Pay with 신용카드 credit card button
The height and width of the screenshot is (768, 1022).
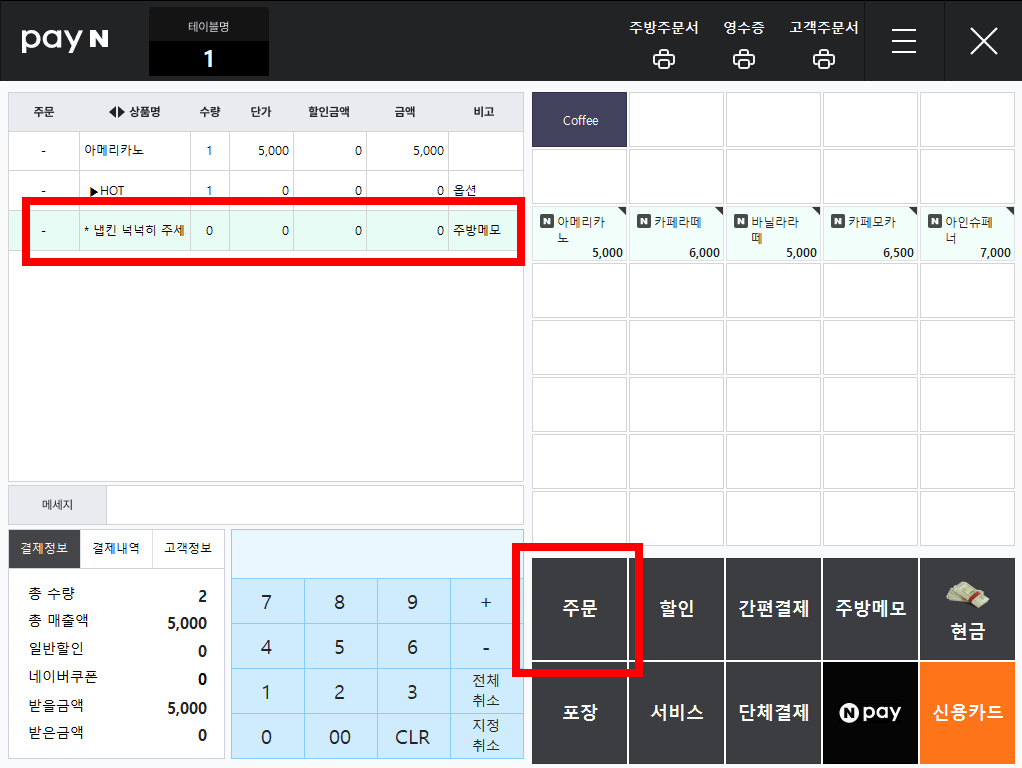967,713
